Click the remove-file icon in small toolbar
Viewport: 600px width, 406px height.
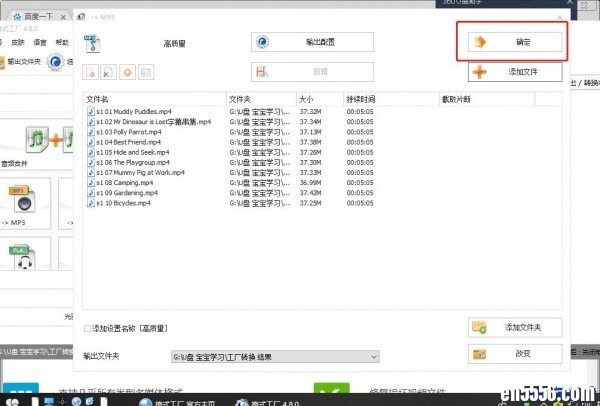click(x=91, y=72)
